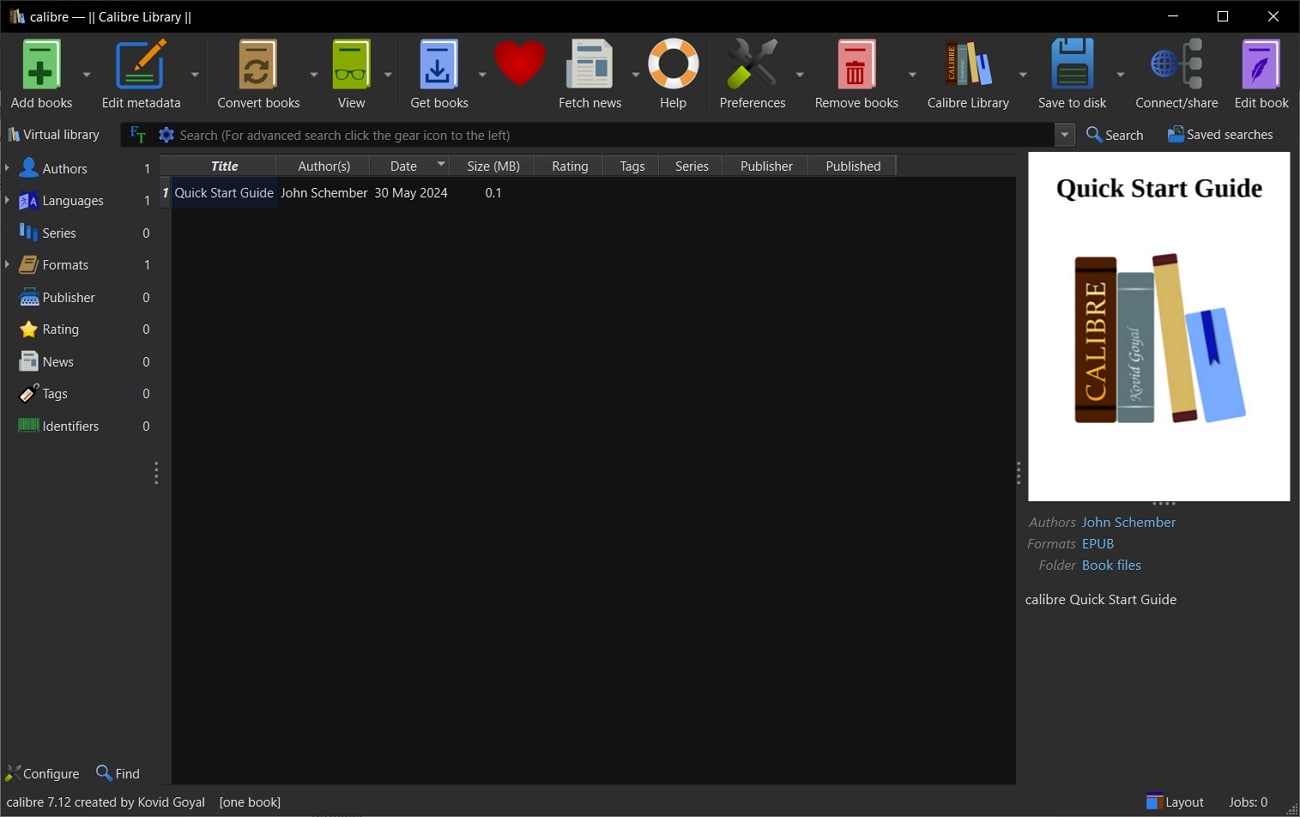Image resolution: width=1300 pixels, height=817 pixels.
Task: Select Series in tag browser
Action: tap(59, 233)
